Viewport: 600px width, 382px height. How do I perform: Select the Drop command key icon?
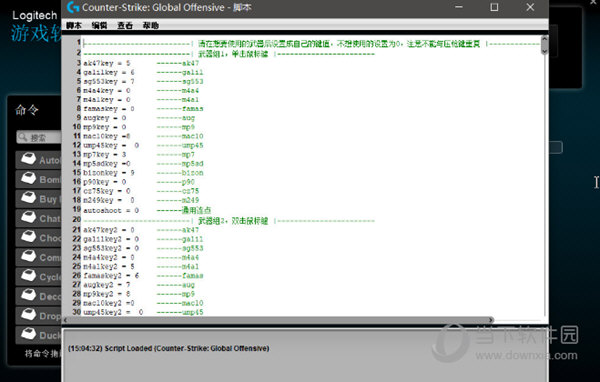28,315
